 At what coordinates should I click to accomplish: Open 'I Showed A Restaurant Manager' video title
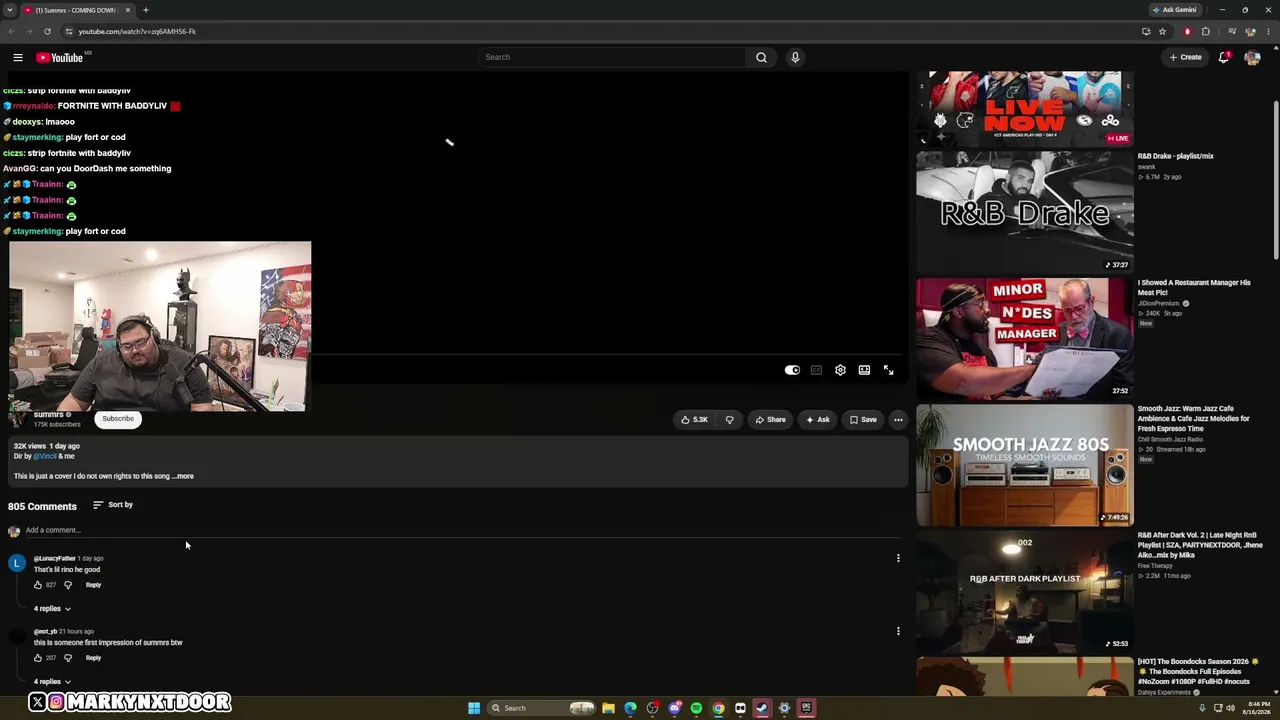pyautogui.click(x=1194, y=288)
